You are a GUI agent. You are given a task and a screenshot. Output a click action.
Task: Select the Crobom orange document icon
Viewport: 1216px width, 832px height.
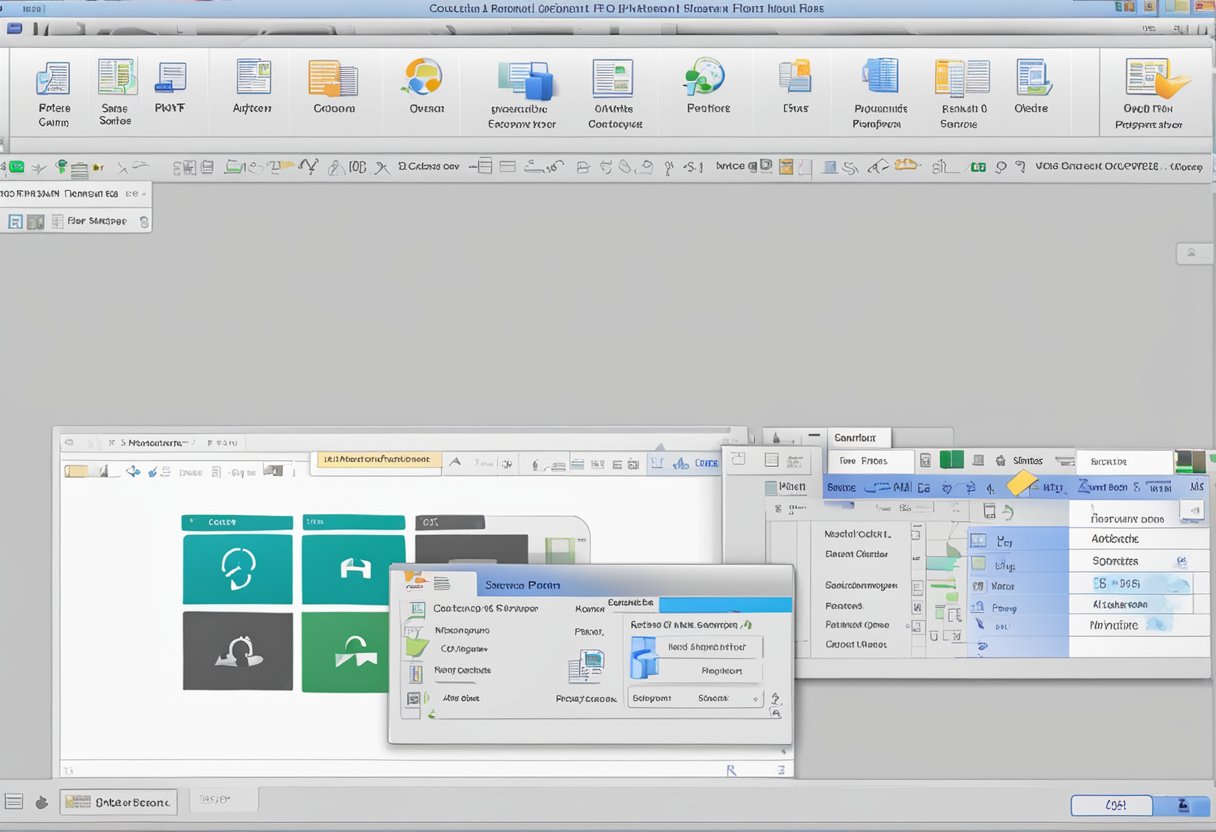(x=333, y=80)
